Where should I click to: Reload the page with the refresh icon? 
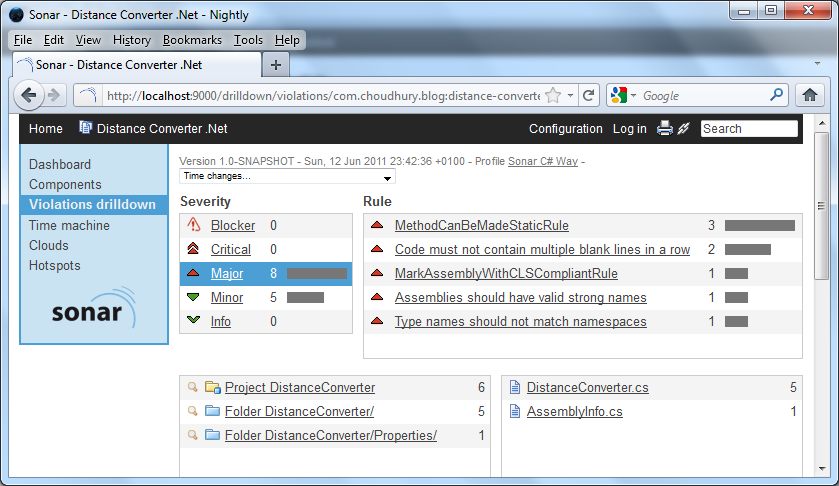coord(589,95)
